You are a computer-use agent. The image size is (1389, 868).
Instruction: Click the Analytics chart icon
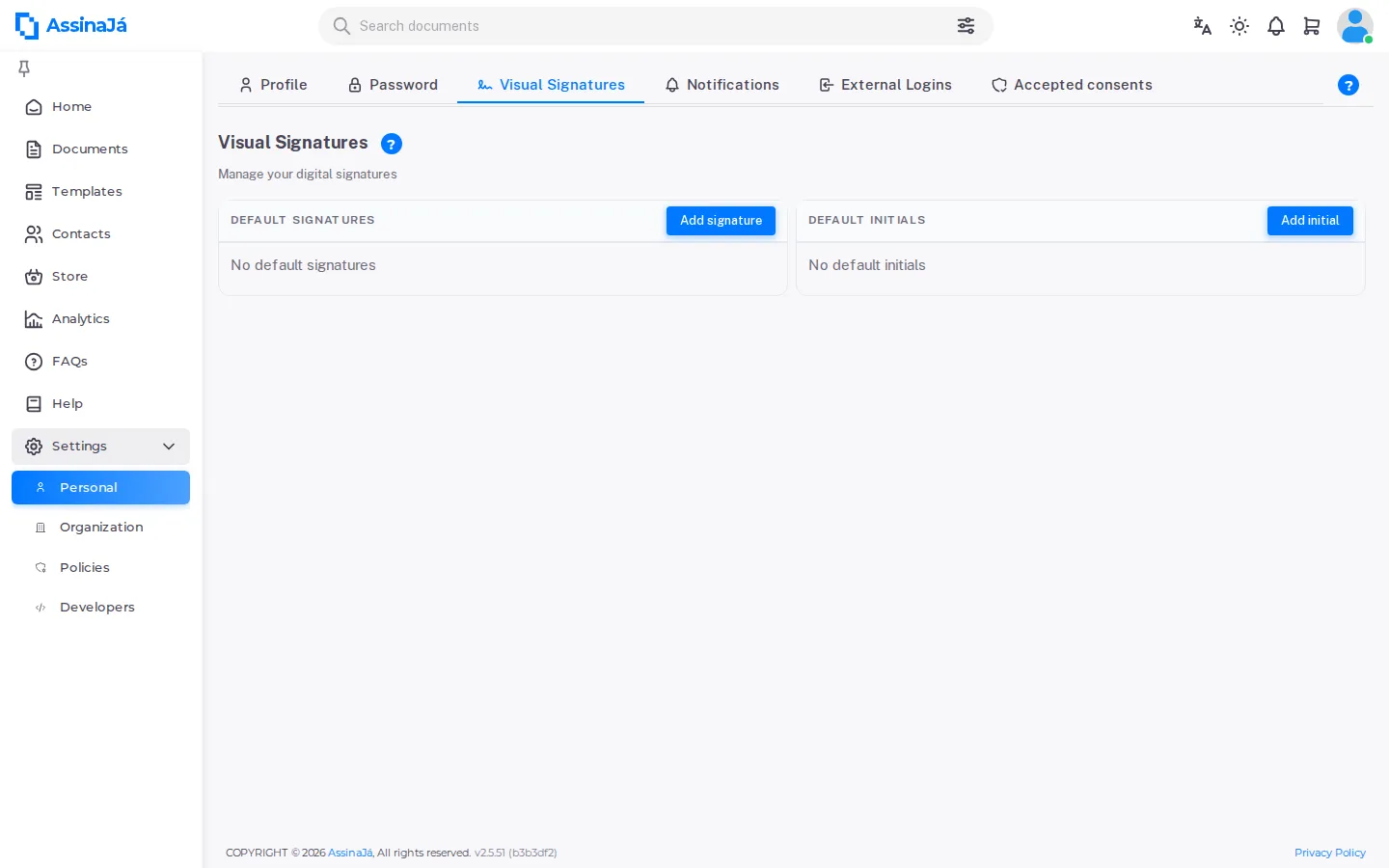pyautogui.click(x=34, y=319)
